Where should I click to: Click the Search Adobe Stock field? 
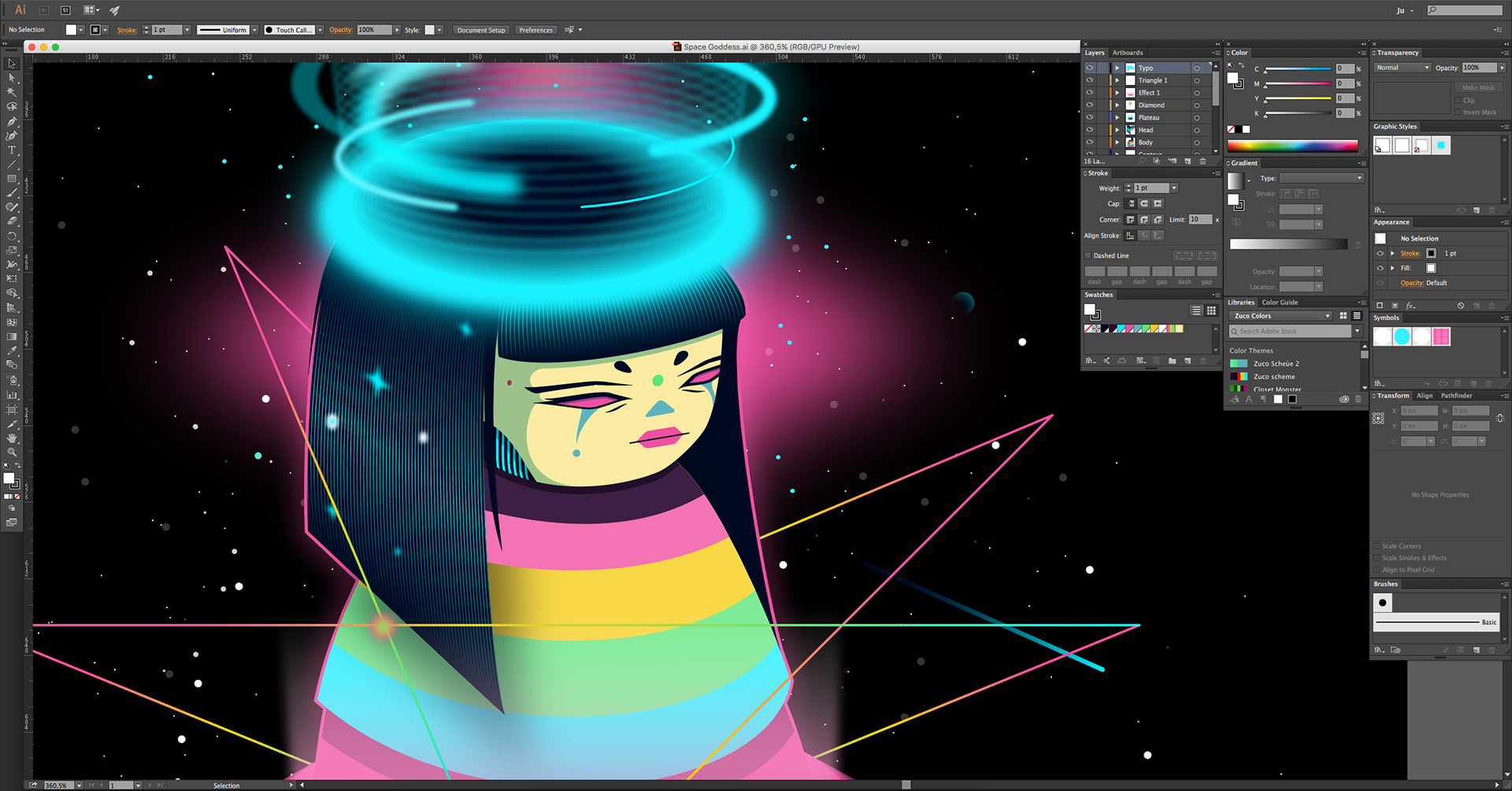[x=1290, y=331]
